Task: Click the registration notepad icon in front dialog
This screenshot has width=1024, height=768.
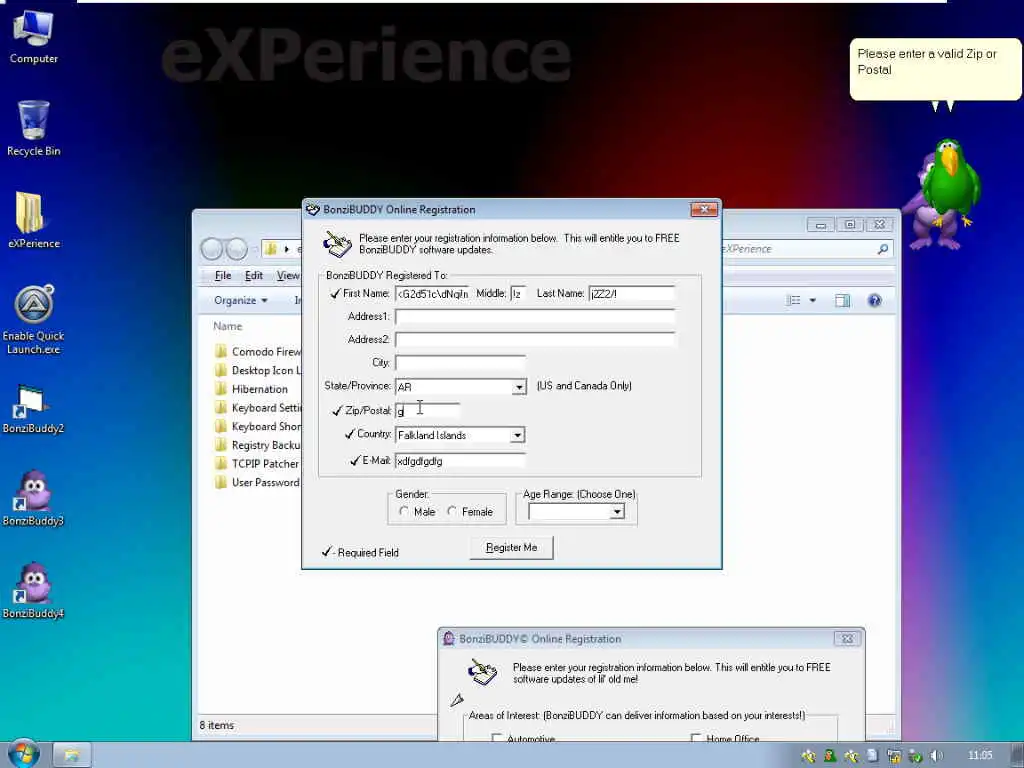Action: [x=338, y=244]
